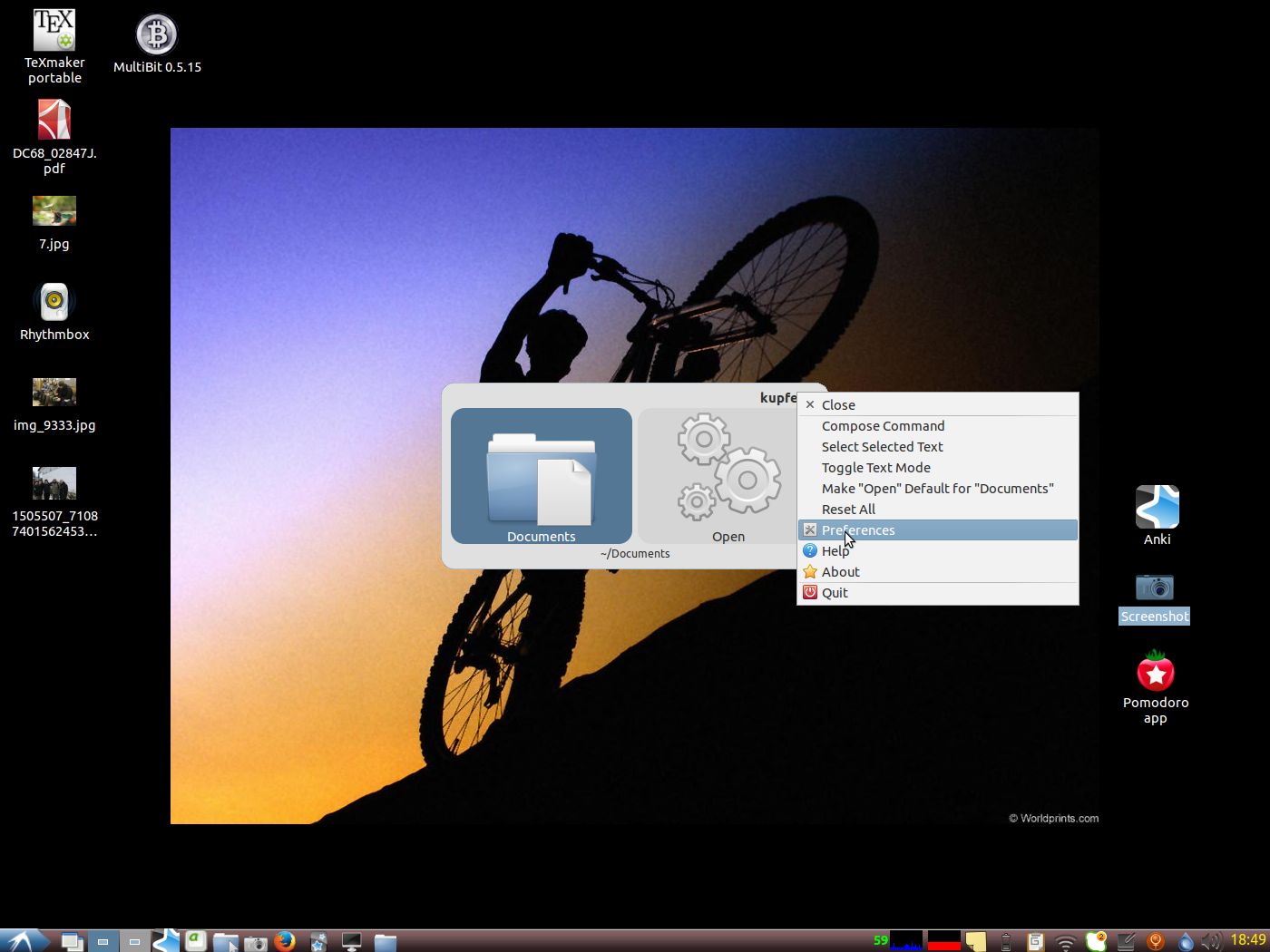Open the Wi-Fi network tray icon
The width and height of the screenshot is (1270, 952).
pyautogui.click(x=1066, y=942)
